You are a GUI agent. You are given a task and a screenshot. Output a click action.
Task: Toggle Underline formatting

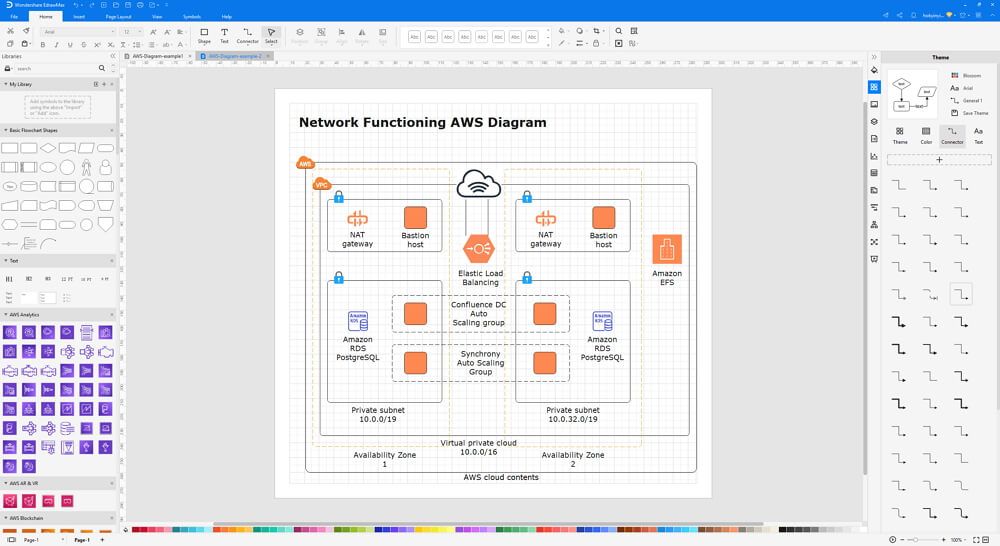[x=70, y=45]
